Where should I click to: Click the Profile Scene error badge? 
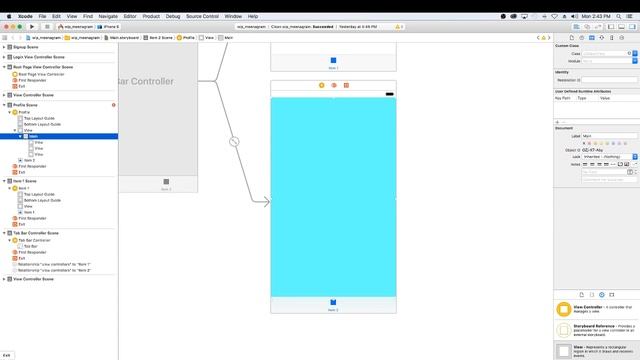113,105
